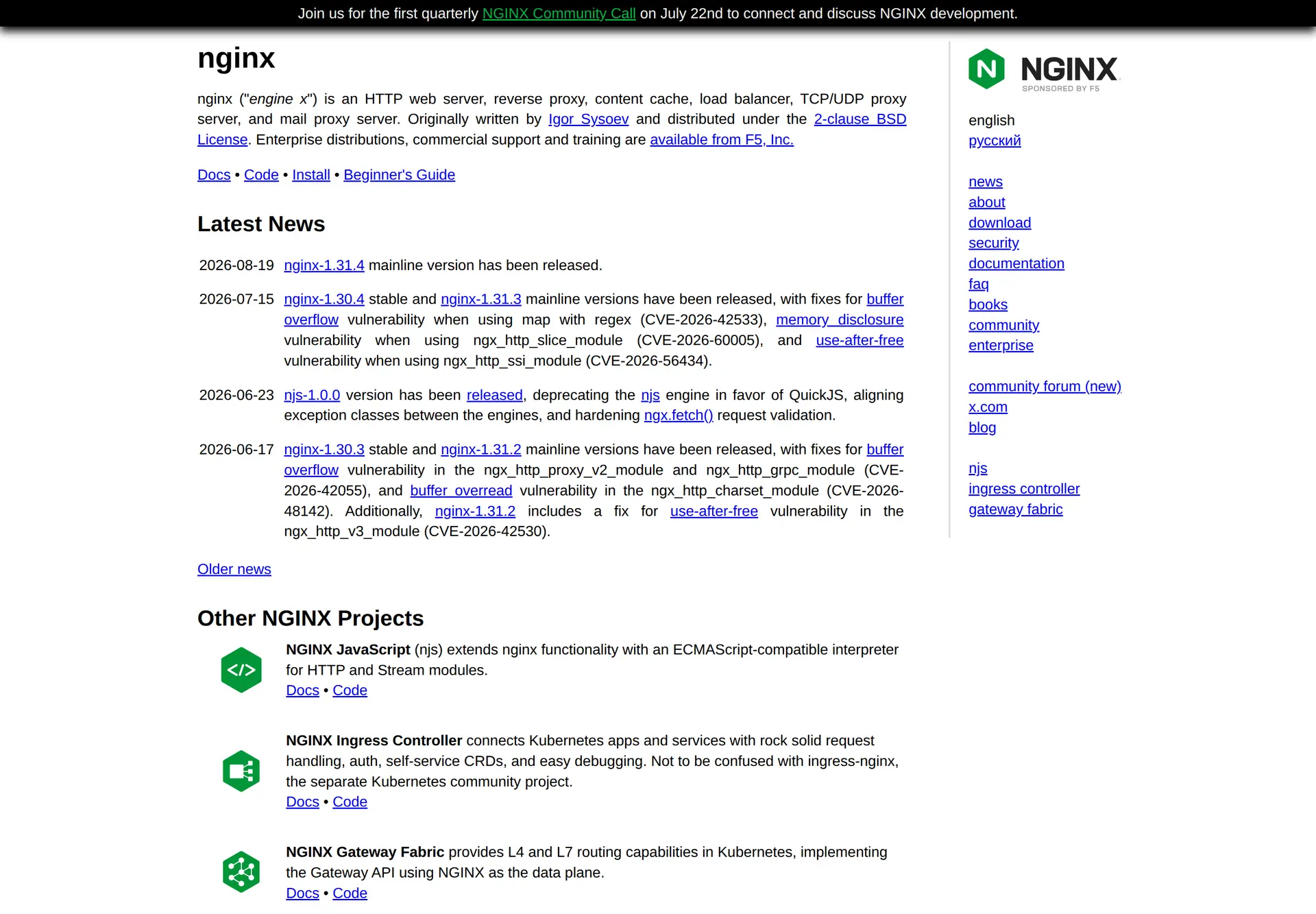Open the documentation sidebar link
1316x914 pixels.
tap(1016, 263)
